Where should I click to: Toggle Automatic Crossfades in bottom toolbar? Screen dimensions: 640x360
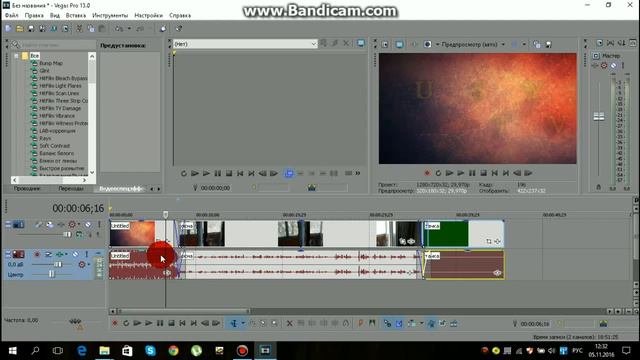point(399,323)
